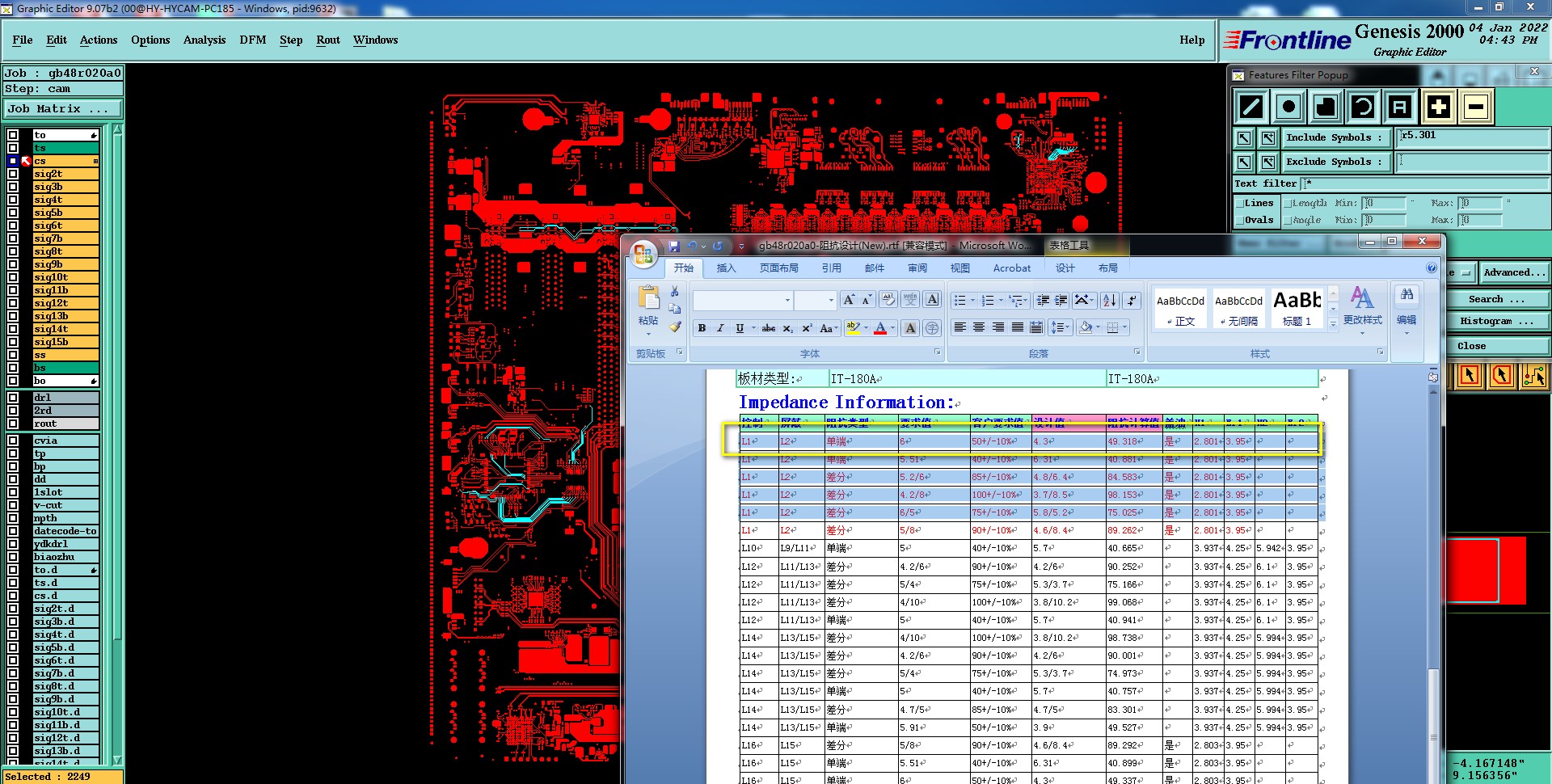Click the Job Matrix button

click(x=63, y=108)
